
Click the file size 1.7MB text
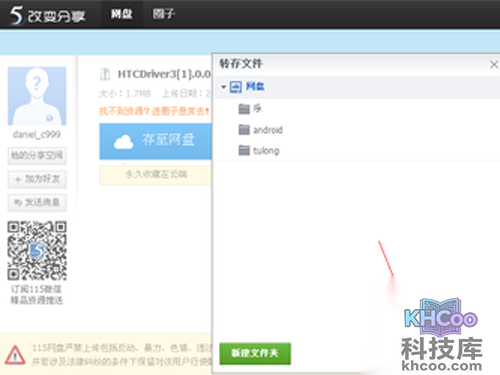(x=125, y=94)
